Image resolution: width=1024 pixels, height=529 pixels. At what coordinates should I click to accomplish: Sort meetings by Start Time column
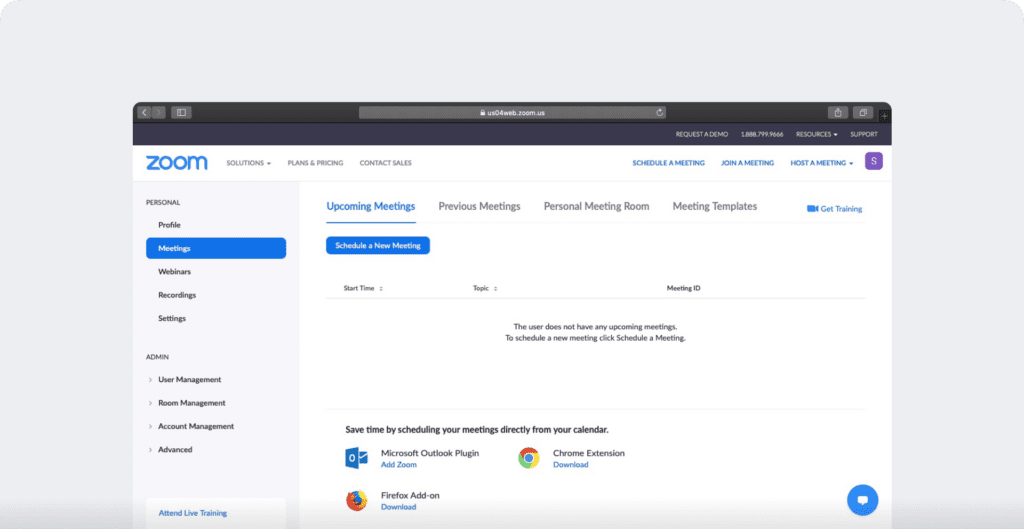pos(363,288)
